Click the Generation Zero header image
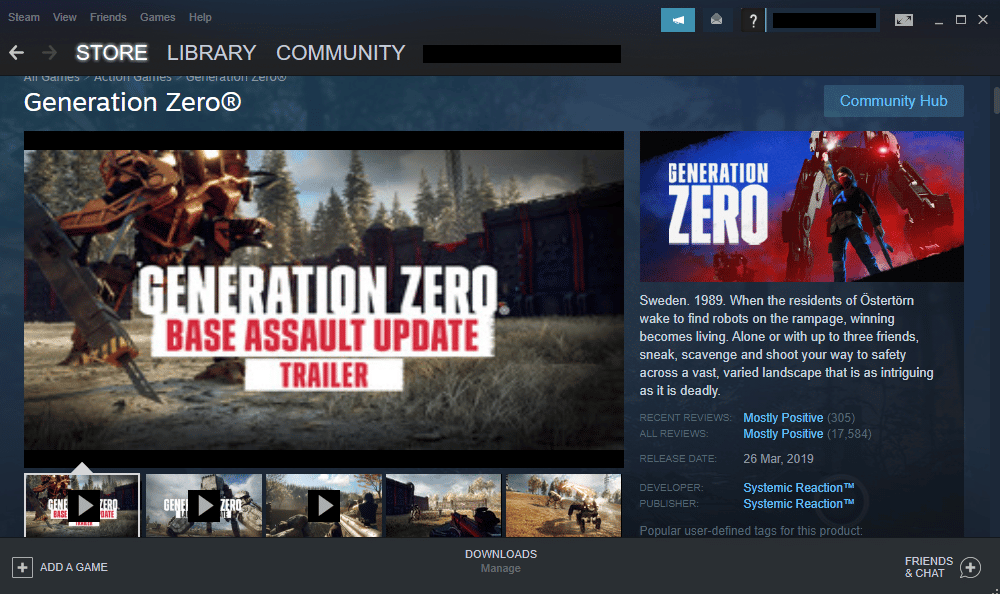This screenshot has width=1000, height=594. coord(802,206)
